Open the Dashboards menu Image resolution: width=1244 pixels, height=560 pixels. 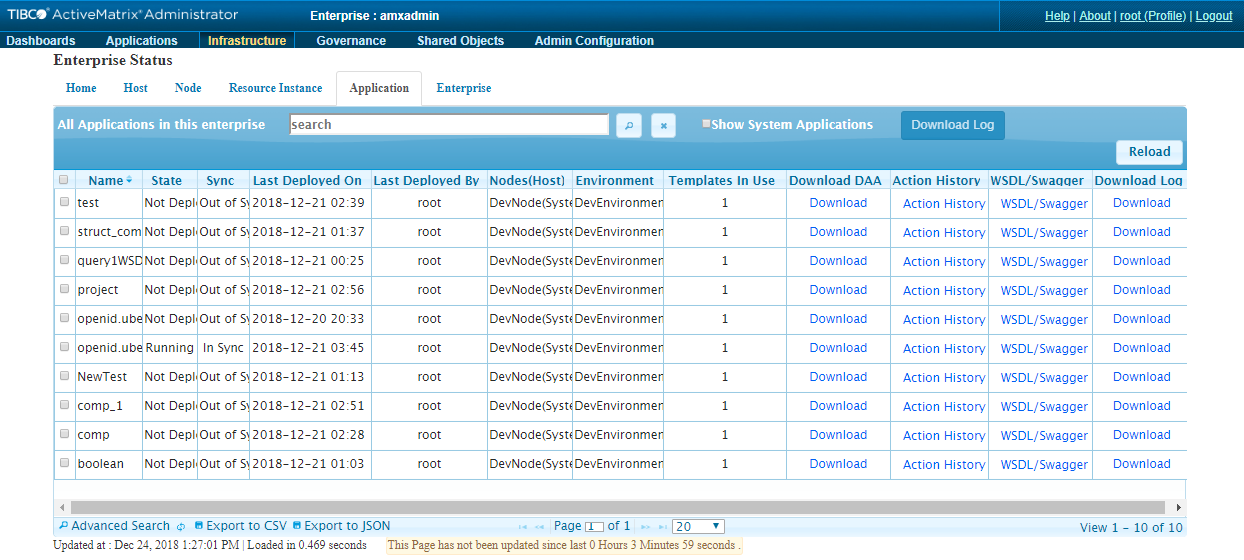pos(41,41)
